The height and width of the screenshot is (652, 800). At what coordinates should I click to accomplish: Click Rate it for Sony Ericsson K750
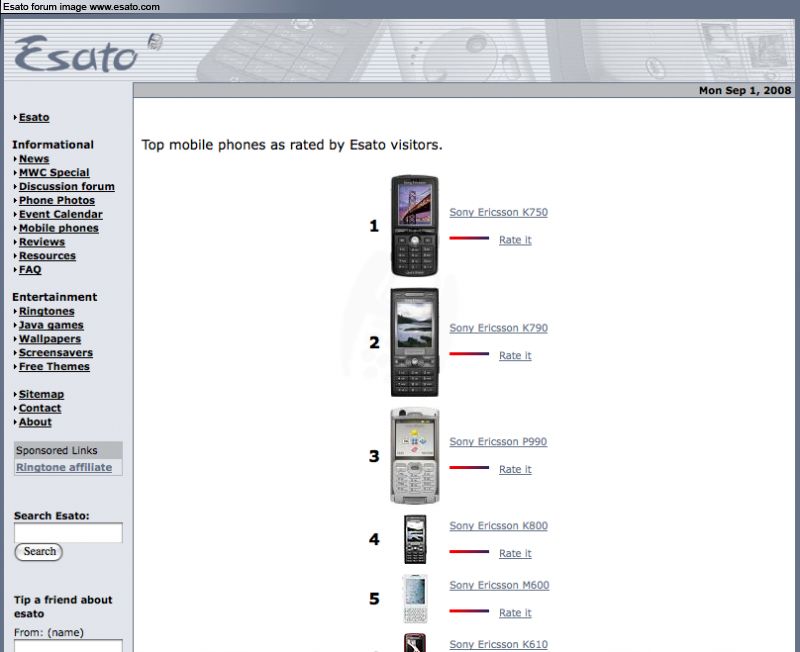point(515,240)
